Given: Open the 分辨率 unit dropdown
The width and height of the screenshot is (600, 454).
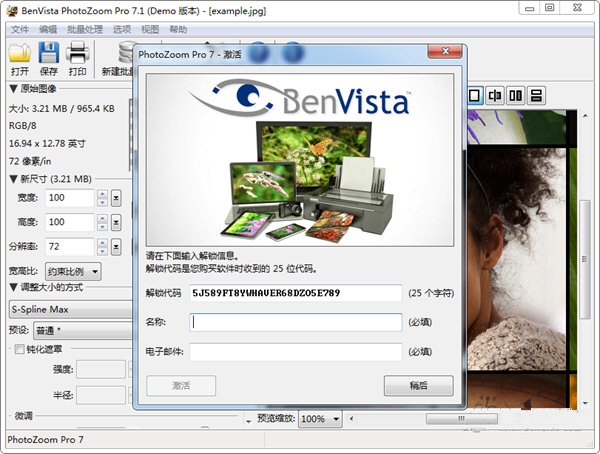Looking at the screenshot, I should point(116,247).
